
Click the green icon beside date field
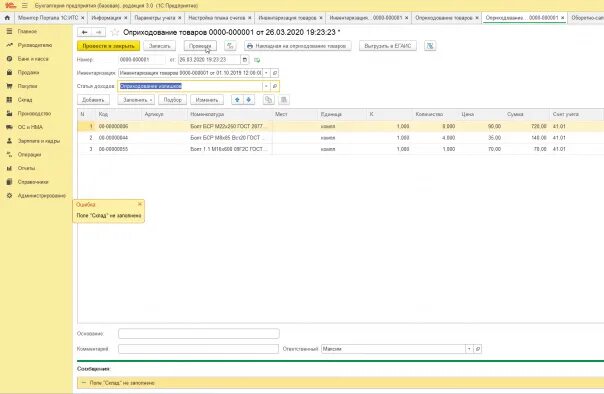click(257, 60)
